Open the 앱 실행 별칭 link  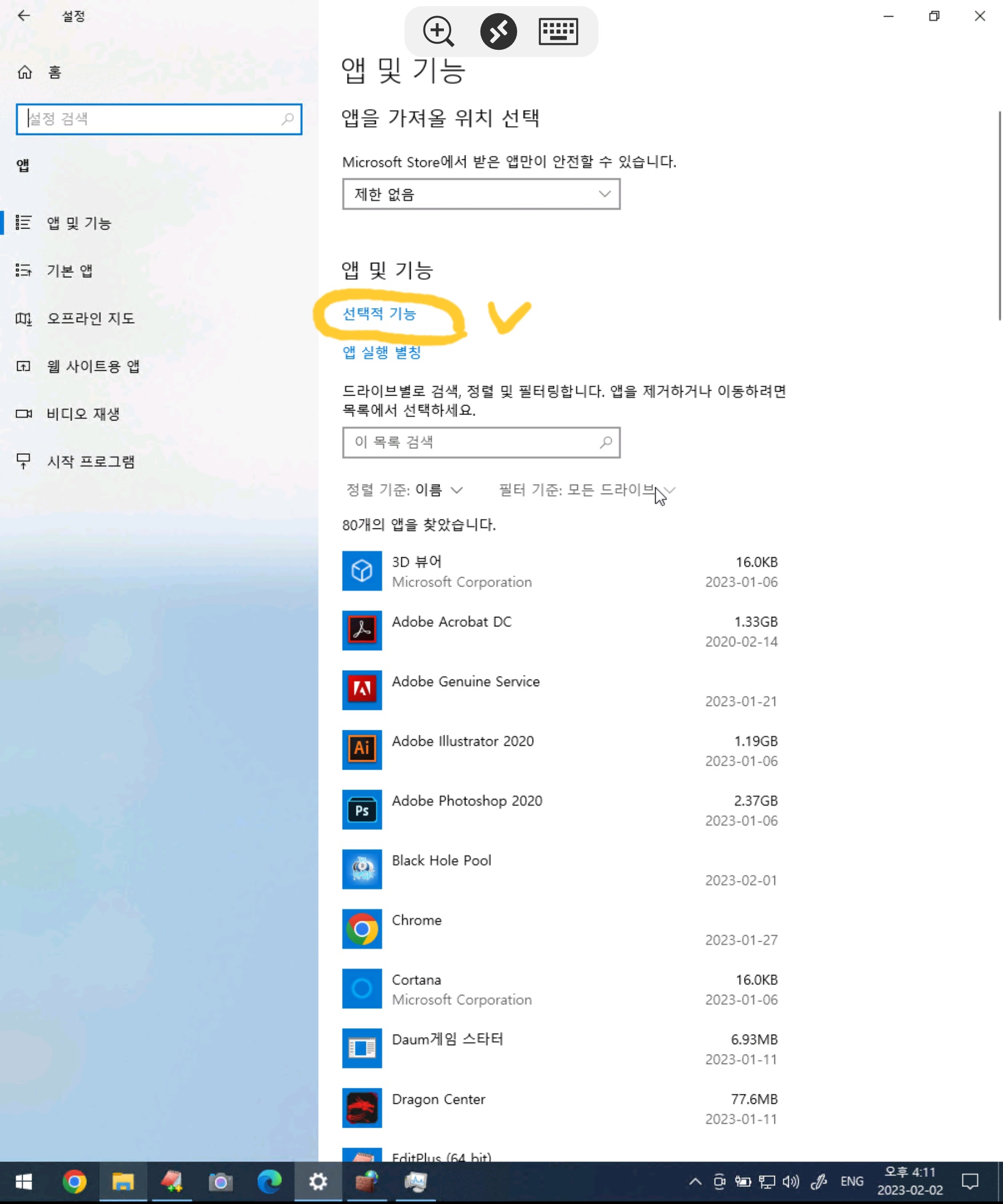coord(382,352)
